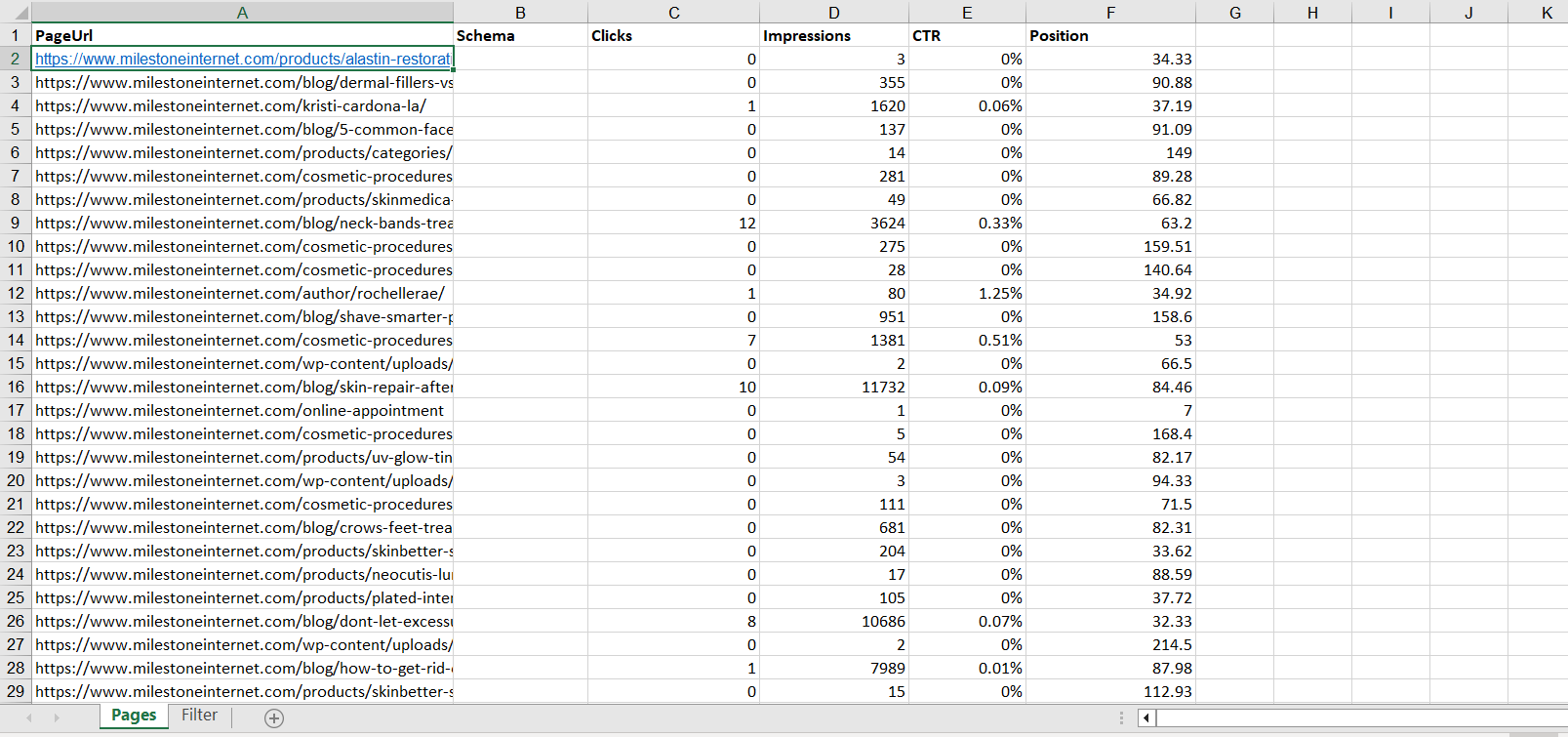
Task: Click horizontal scrollbar left arrow
Action: pos(1146,718)
